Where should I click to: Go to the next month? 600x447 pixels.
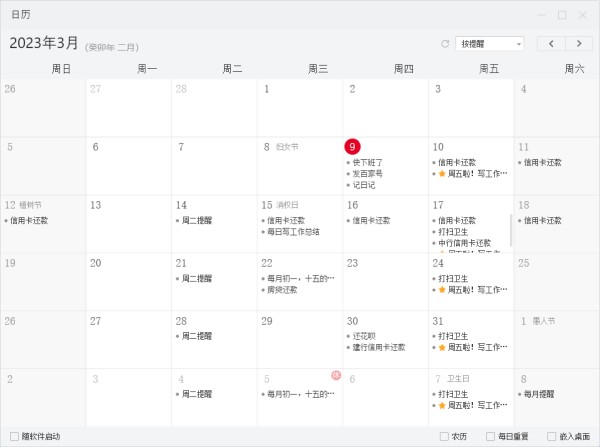[579, 44]
